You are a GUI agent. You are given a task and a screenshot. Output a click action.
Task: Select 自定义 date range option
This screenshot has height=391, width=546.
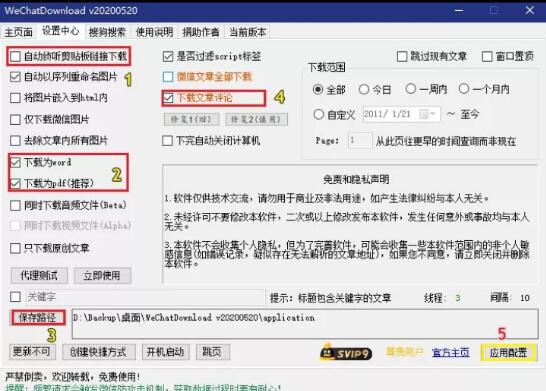point(319,114)
